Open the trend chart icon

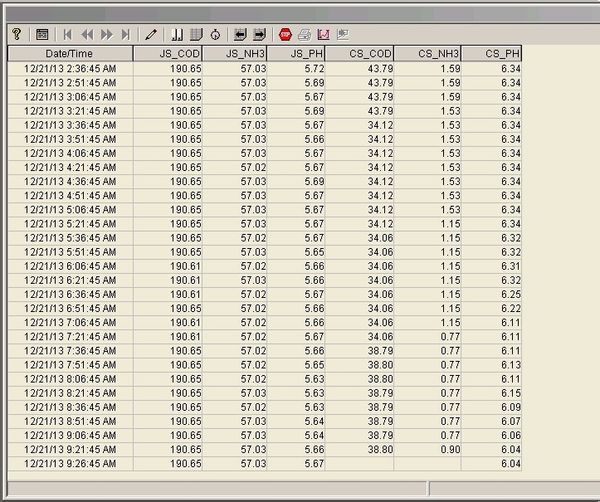pyautogui.click(x=324, y=35)
